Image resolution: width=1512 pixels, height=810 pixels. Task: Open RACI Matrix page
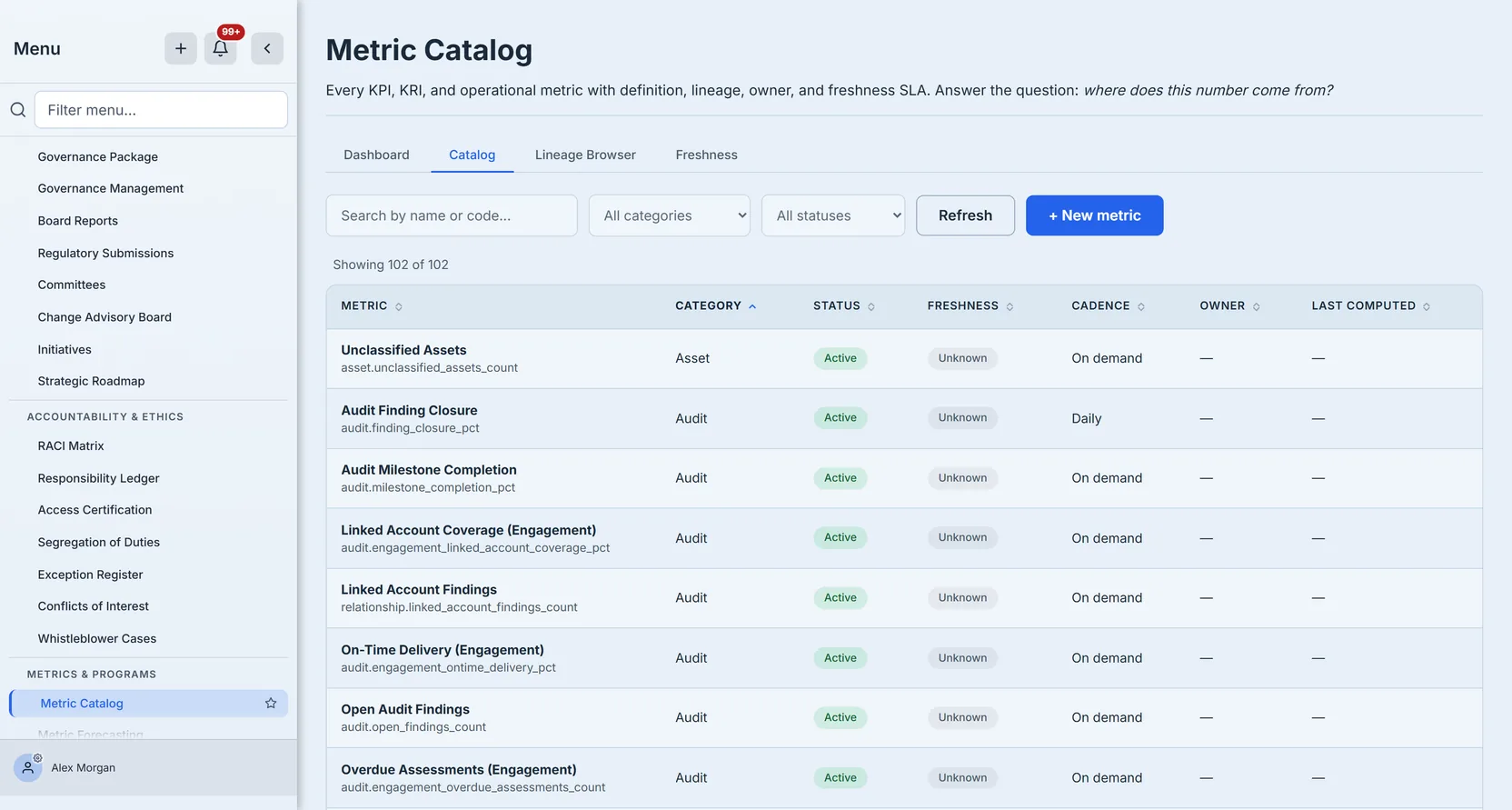(x=71, y=446)
